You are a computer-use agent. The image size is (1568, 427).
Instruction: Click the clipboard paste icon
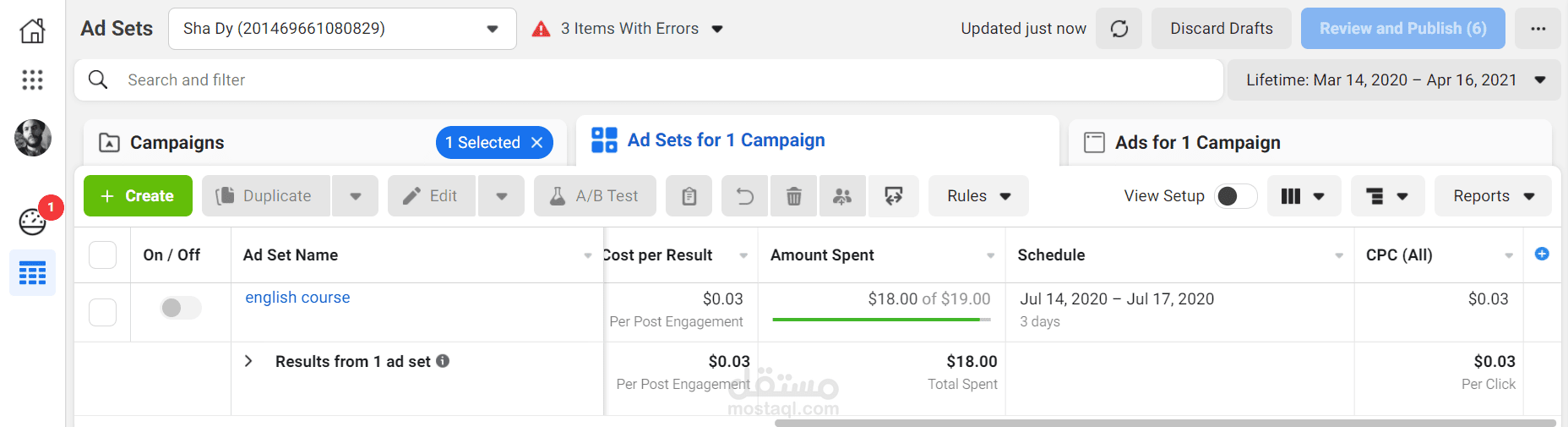point(689,196)
